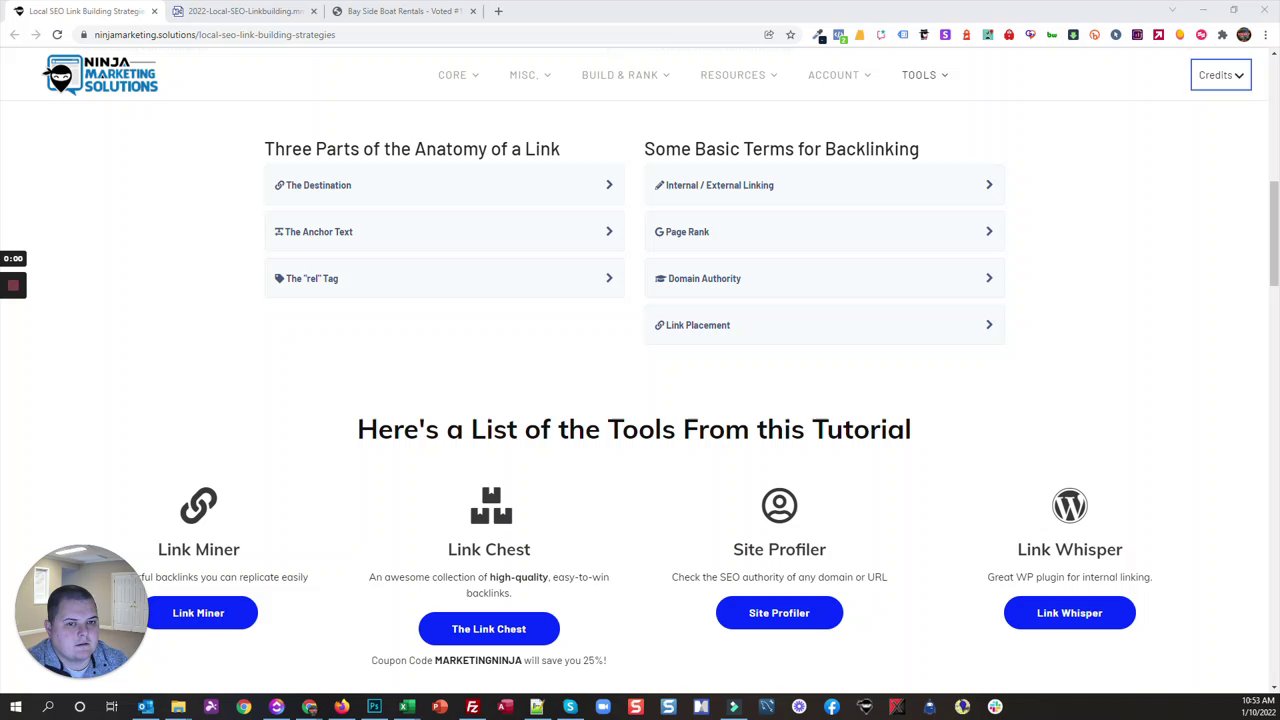Click the Link Whisper WordPress icon
Image resolution: width=1280 pixels, height=720 pixels.
1069,506
